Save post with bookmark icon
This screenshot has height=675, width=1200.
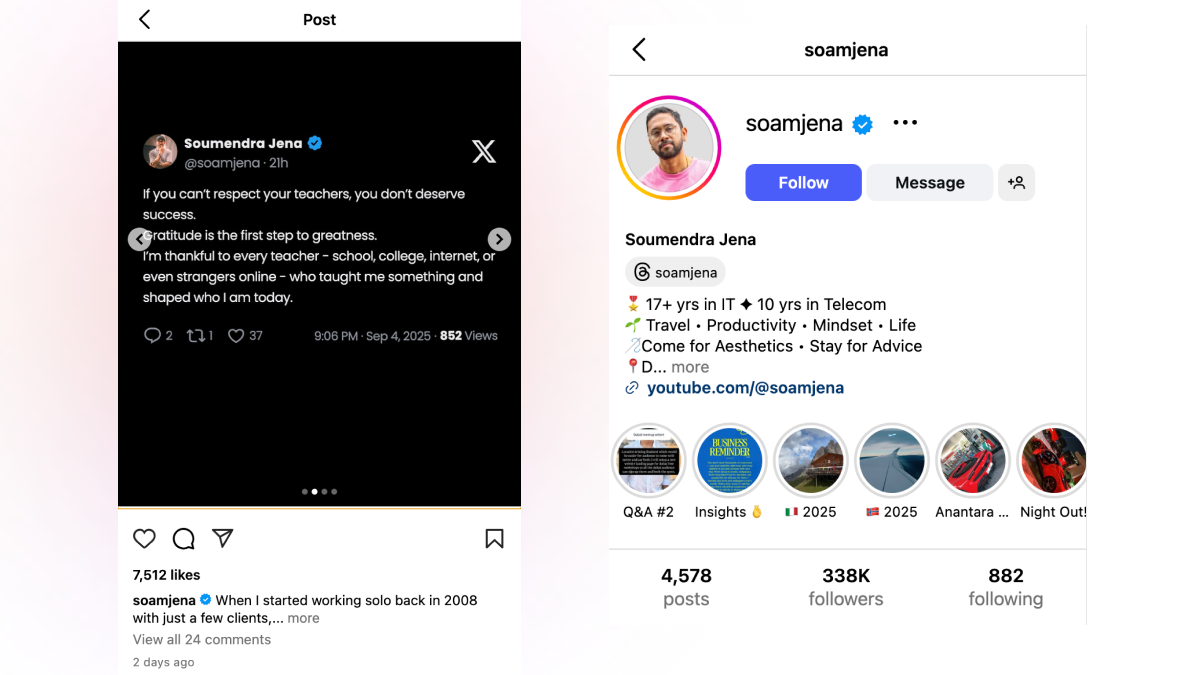click(x=494, y=539)
